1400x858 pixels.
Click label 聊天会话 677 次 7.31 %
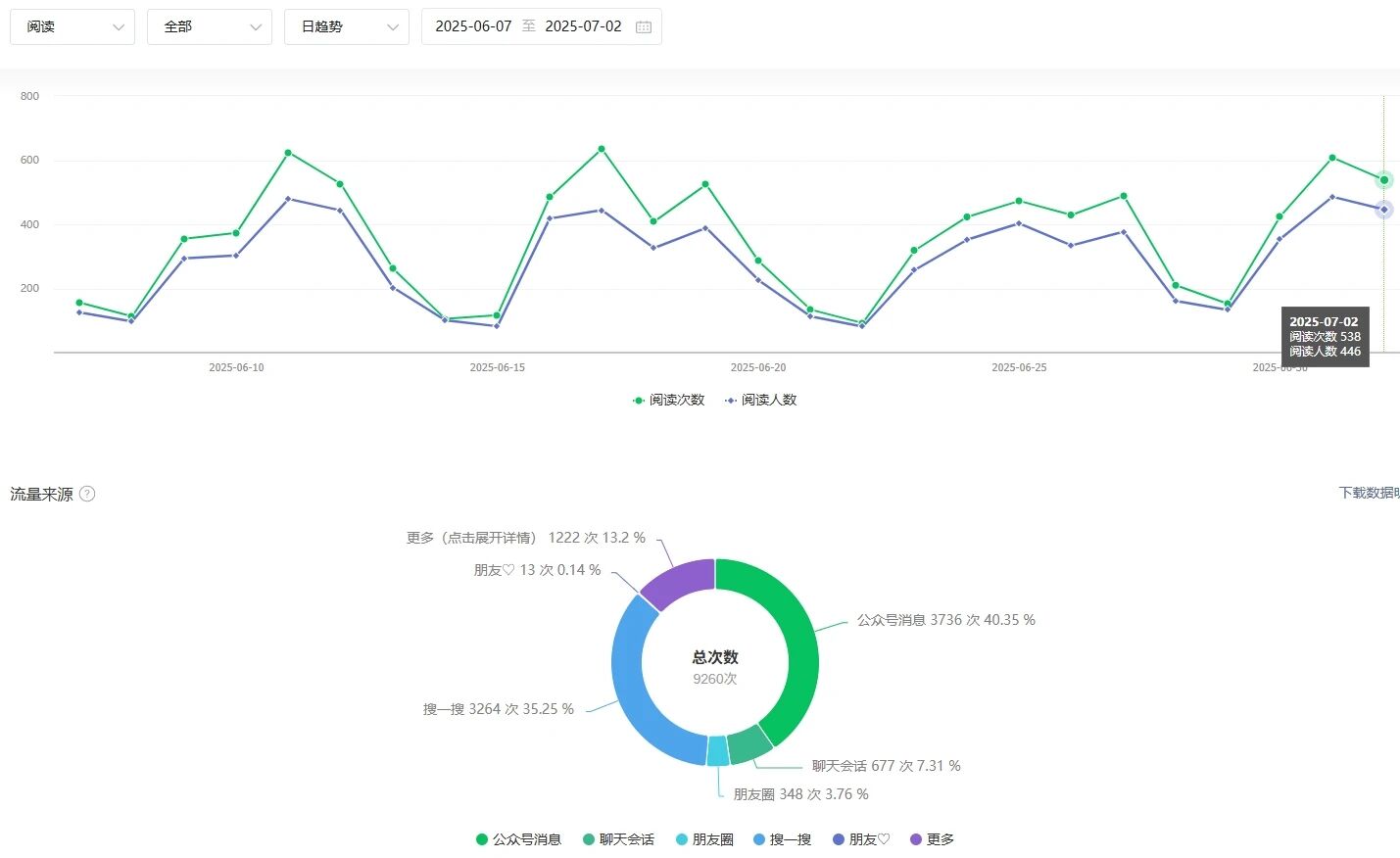pos(887,766)
